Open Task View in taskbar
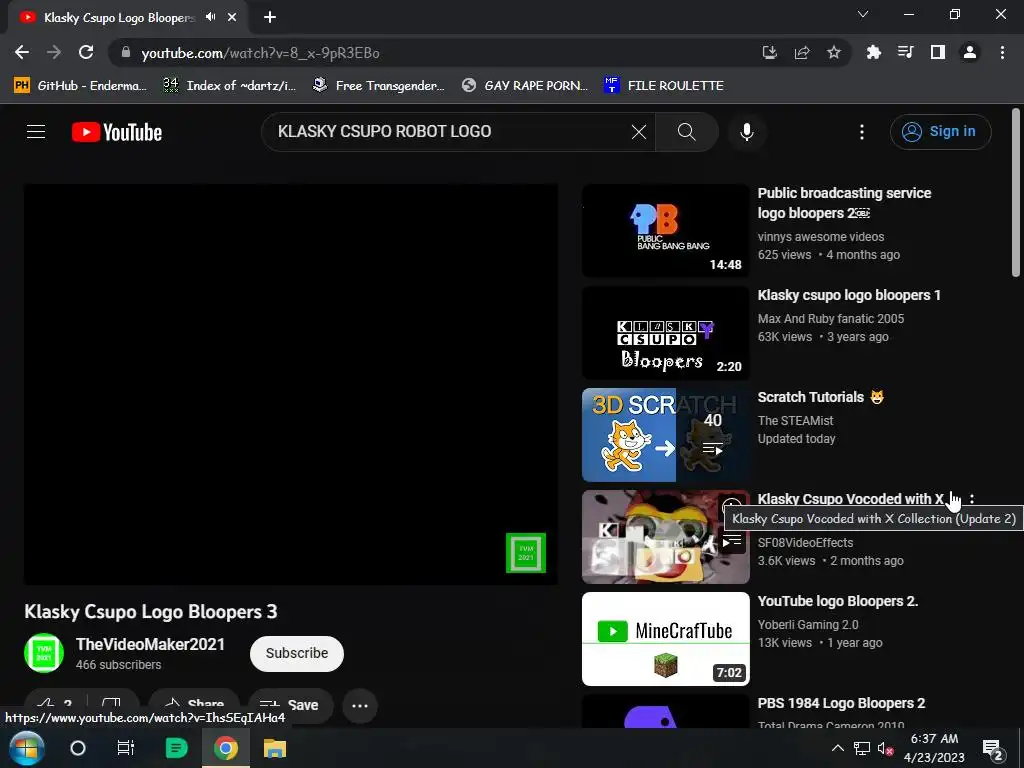1024x768 pixels. click(x=125, y=748)
